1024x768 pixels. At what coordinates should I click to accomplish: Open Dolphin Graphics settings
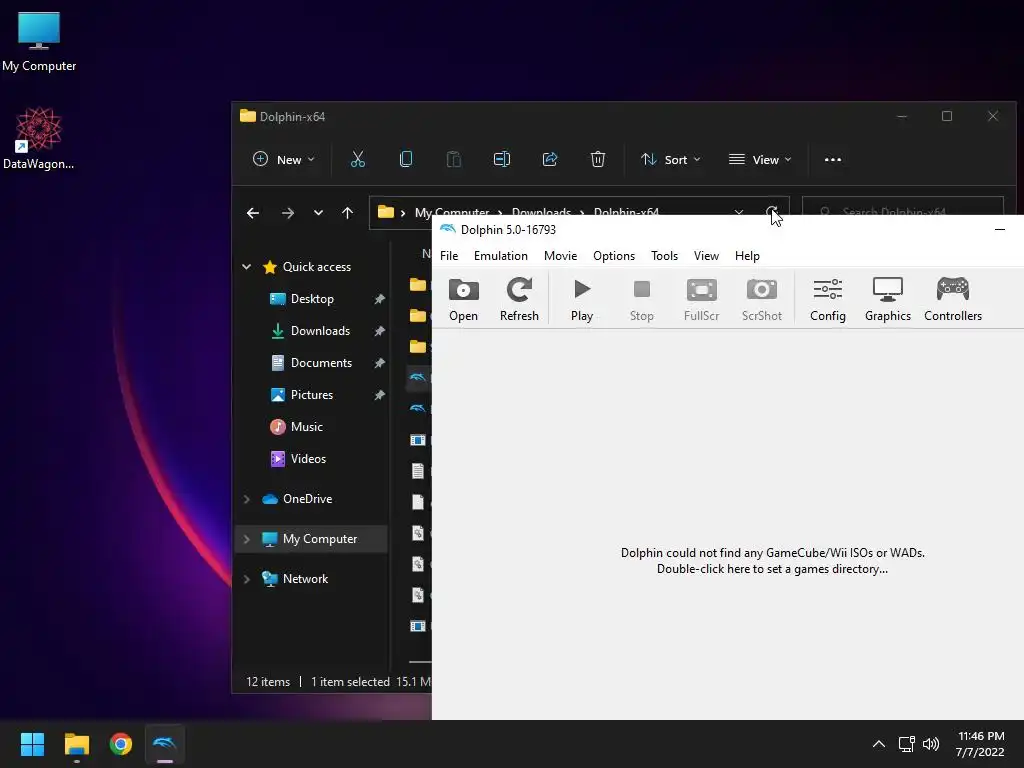pyautogui.click(x=888, y=299)
